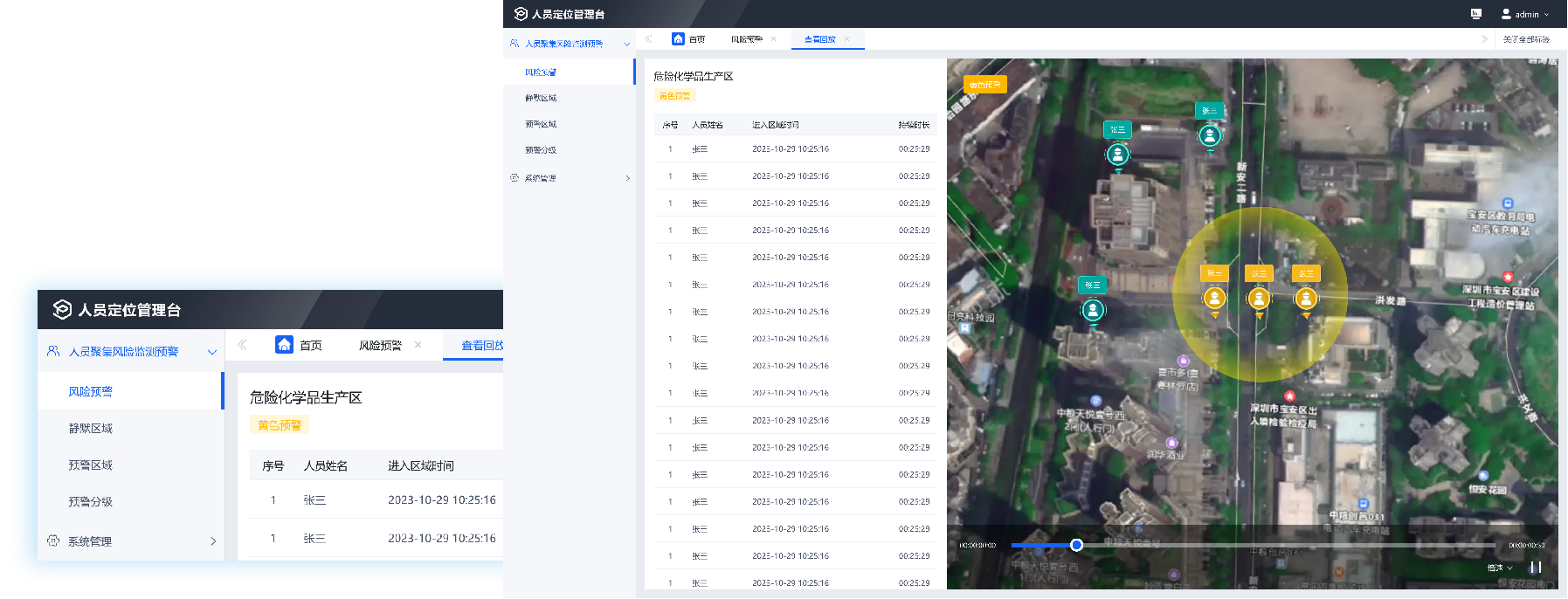Open the 倍速 playback speed dropdown
Screen dimensions: 1568x599
click(1500, 568)
